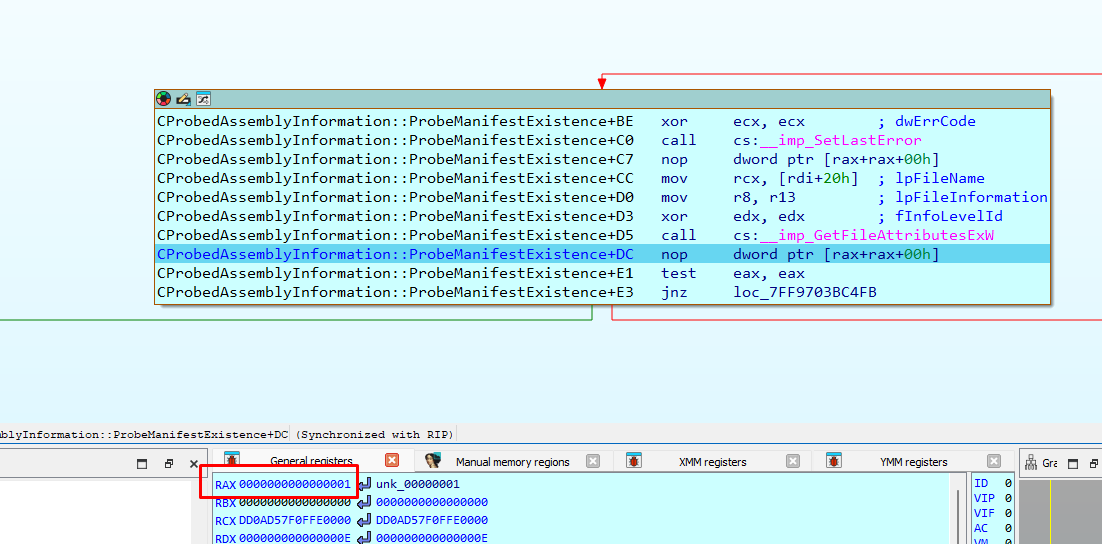The width and height of the screenshot is (1102, 544).
Task: Toggle the VIP flag value
Action: [1008, 498]
